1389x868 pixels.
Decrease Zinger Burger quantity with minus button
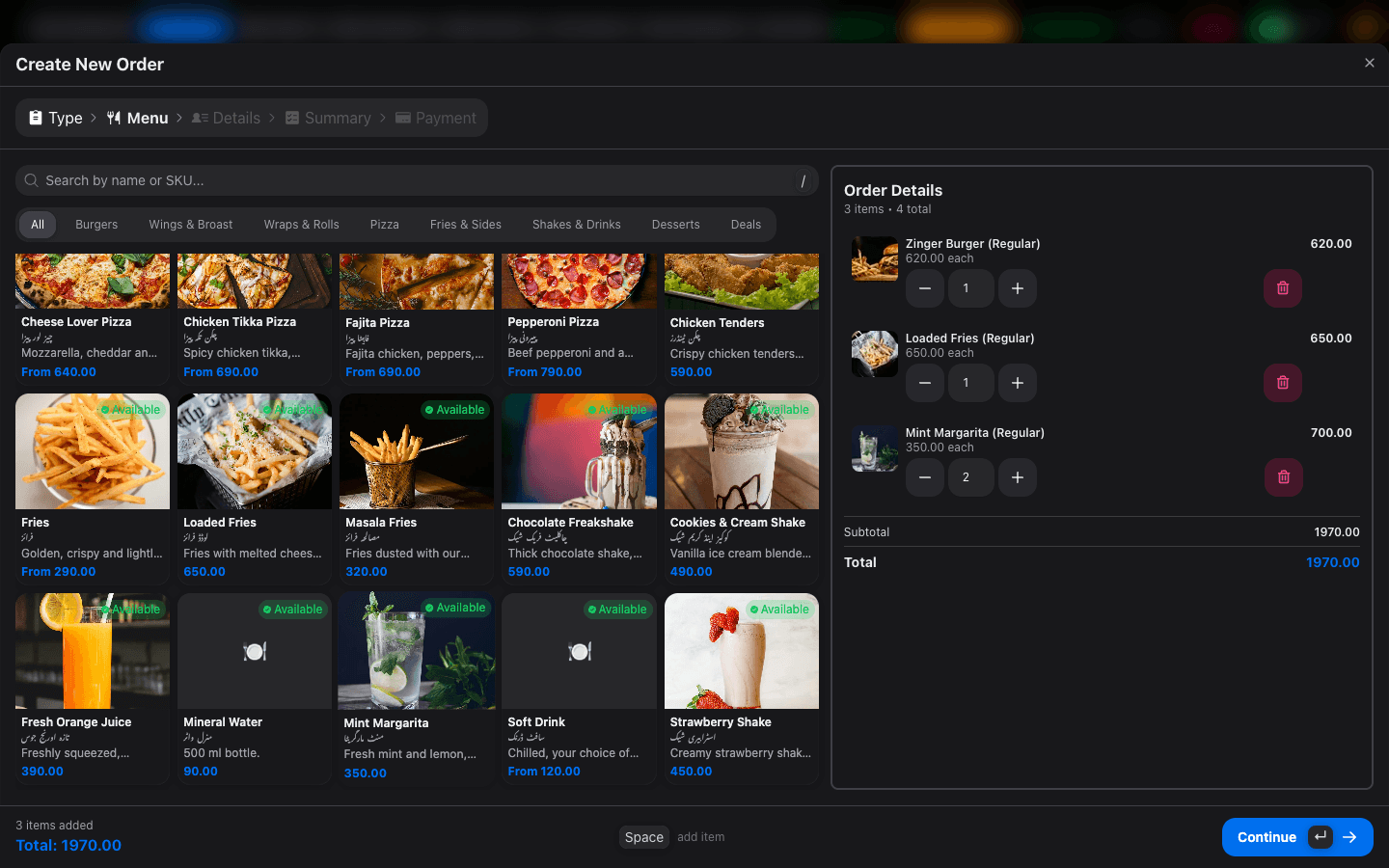tap(924, 288)
